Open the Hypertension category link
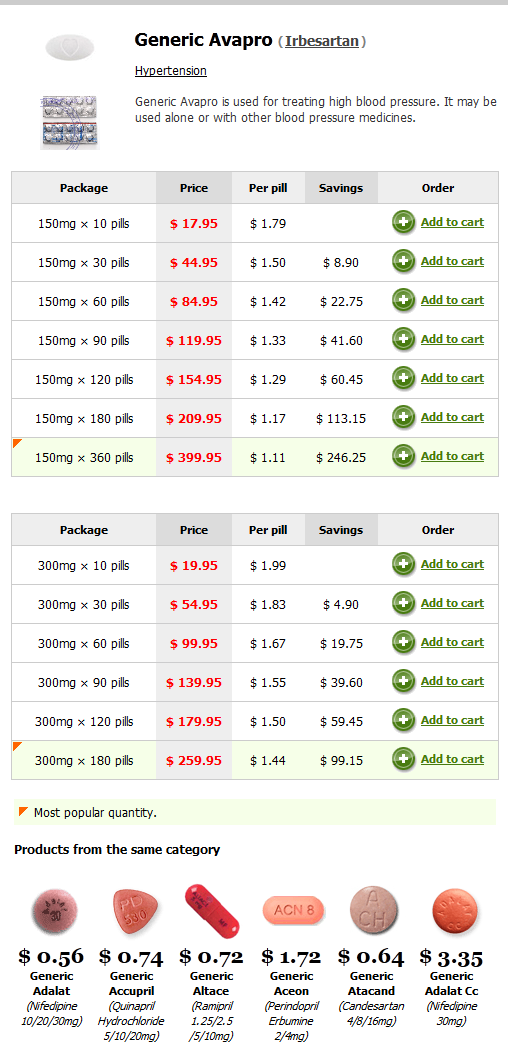 coord(170,70)
